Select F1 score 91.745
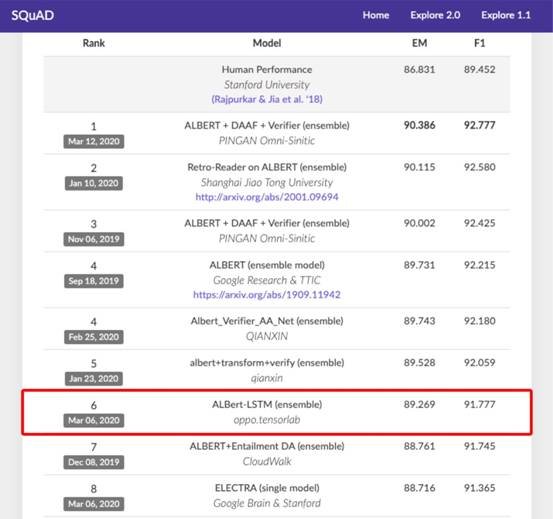 [480, 446]
